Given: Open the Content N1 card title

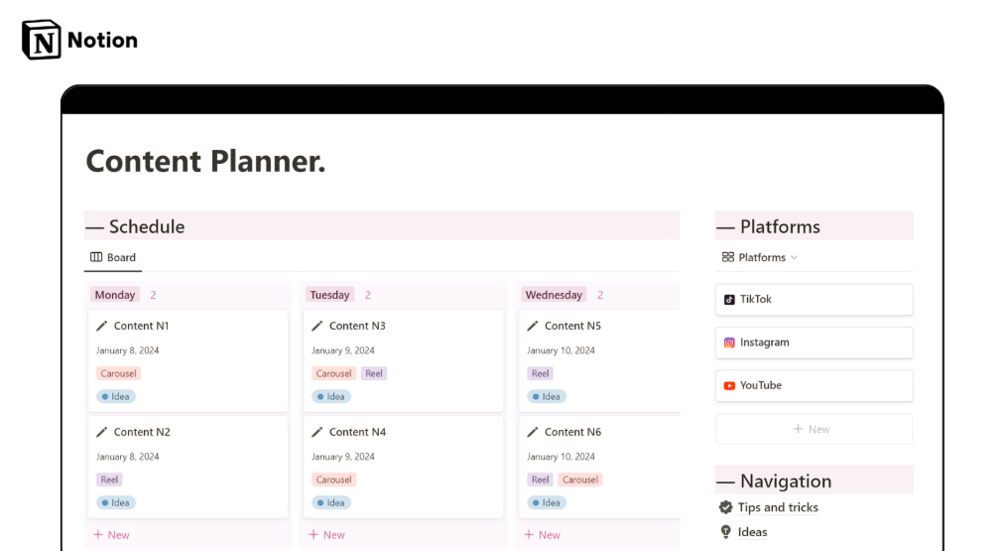Looking at the screenshot, I should coord(142,326).
